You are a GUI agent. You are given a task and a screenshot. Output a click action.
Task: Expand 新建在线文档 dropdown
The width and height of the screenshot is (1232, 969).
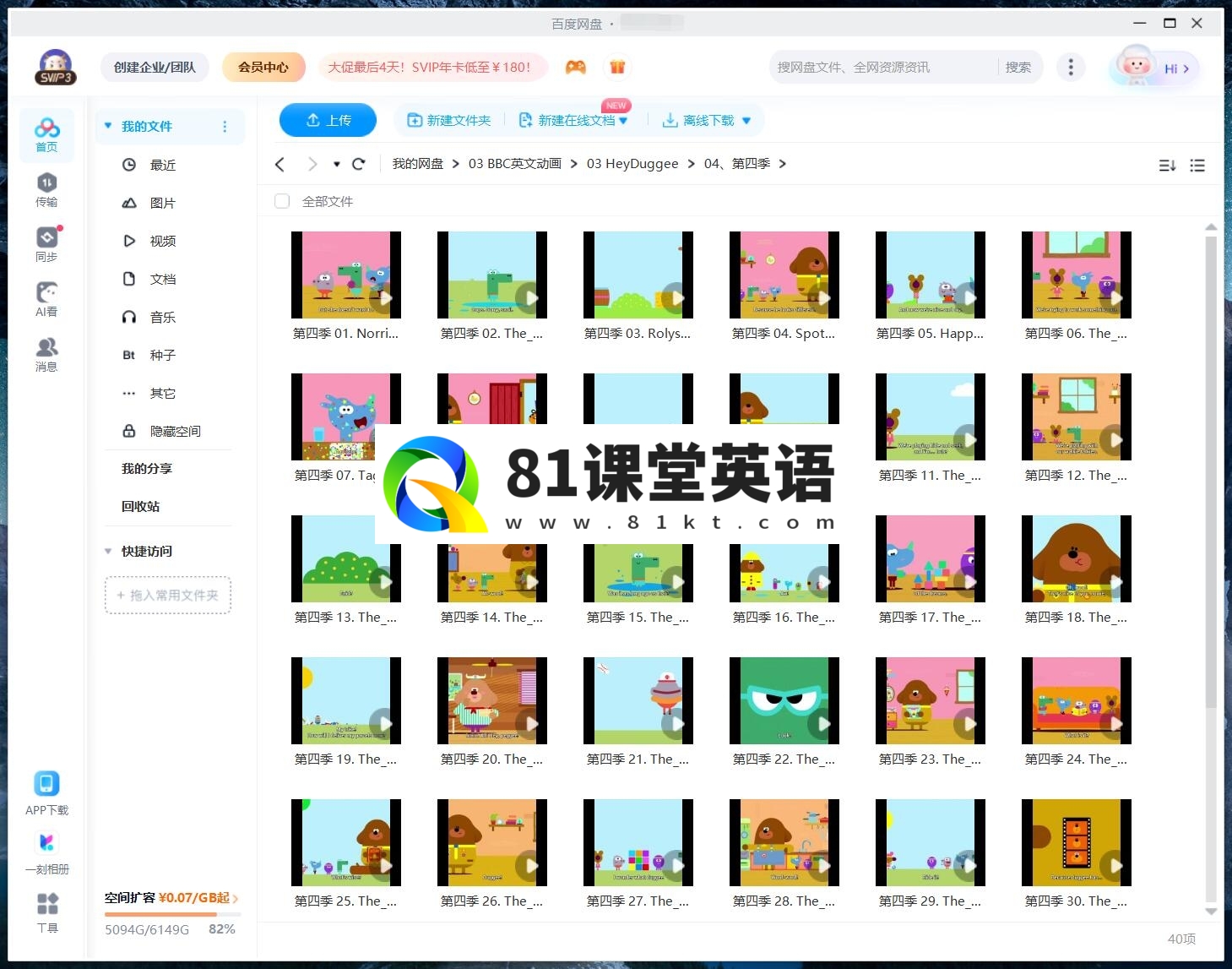click(623, 121)
